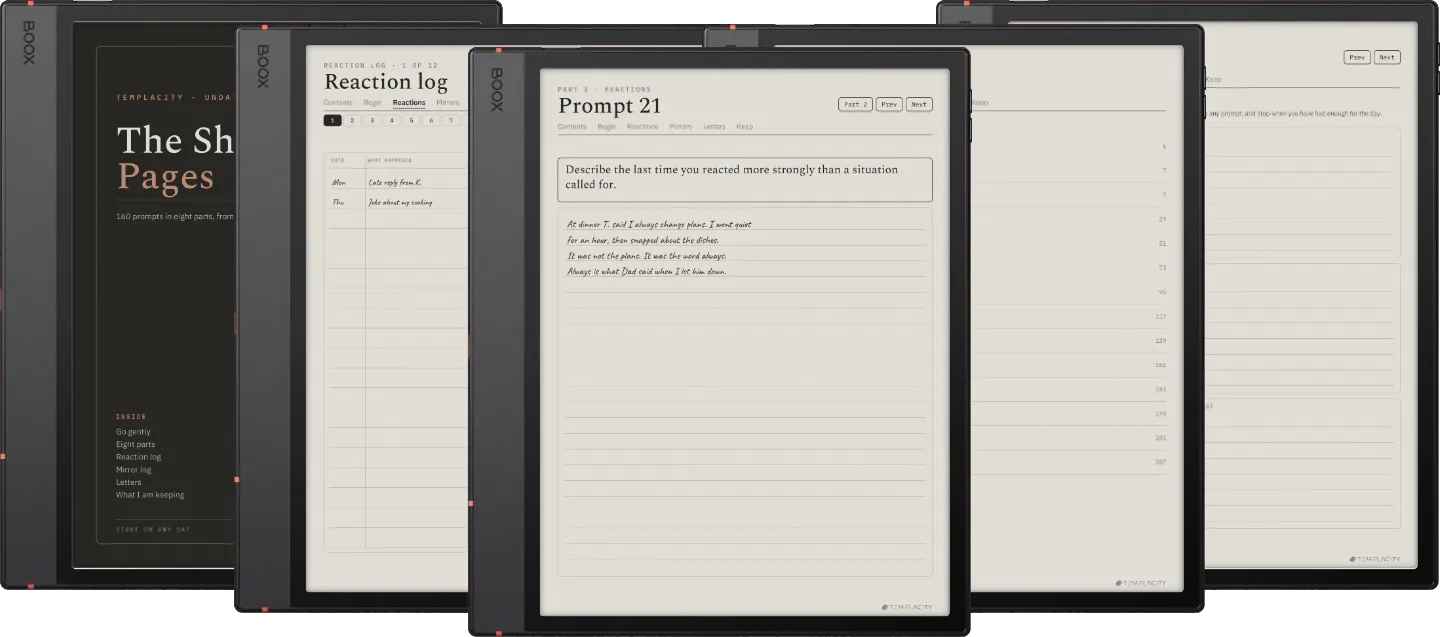Open 'What I am keeping' link on cover
This screenshot has height=637, width=1440.
coord(150,495)
